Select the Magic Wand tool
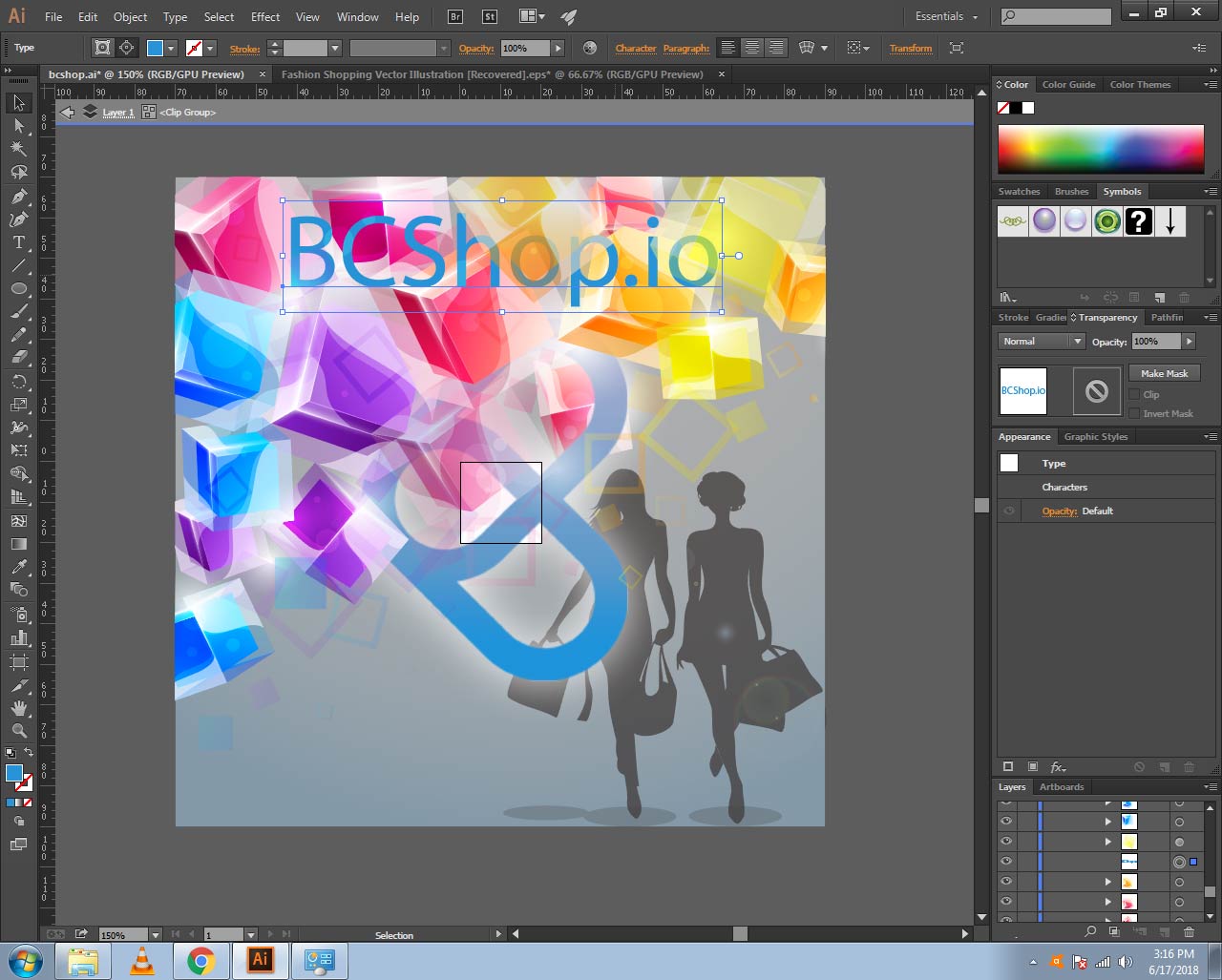This screenshot has height=980, width=1222. (18, 149)
